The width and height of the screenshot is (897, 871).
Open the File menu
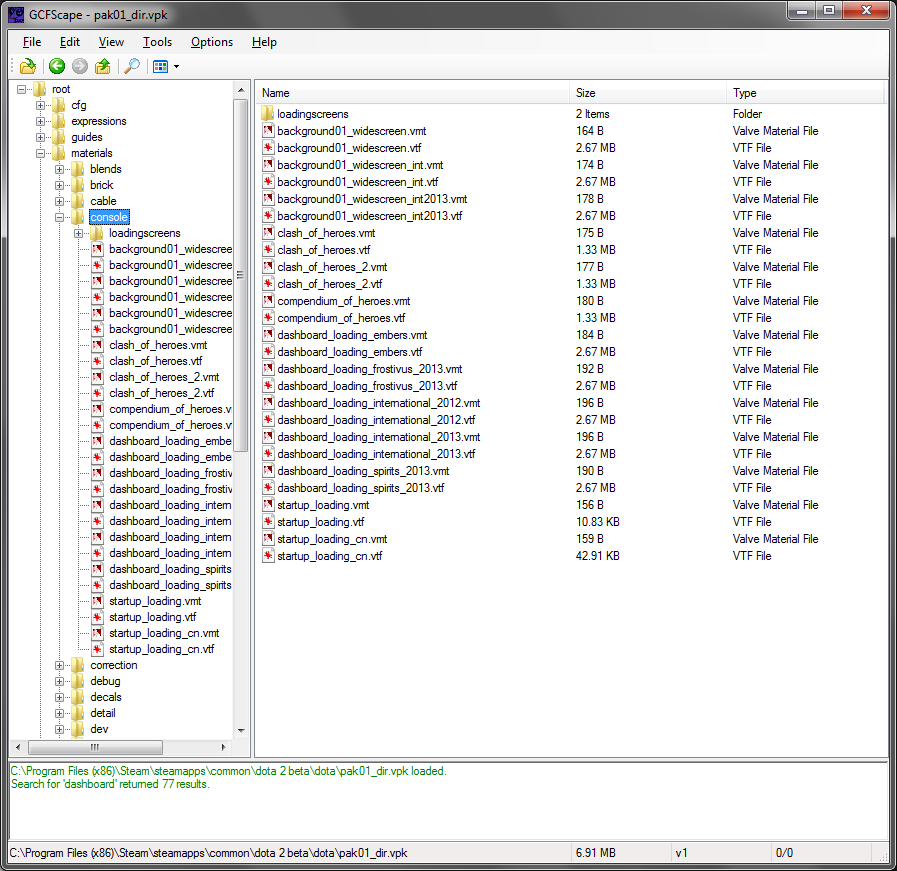pos(31,42)
